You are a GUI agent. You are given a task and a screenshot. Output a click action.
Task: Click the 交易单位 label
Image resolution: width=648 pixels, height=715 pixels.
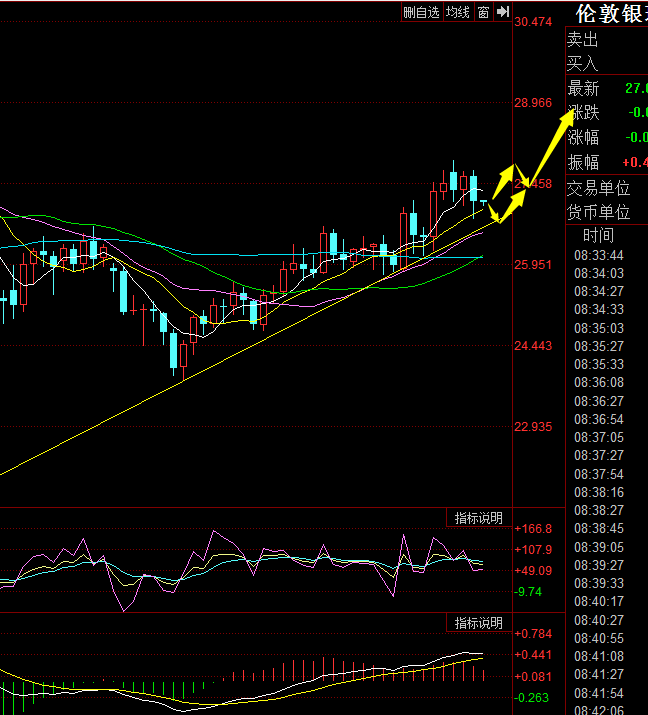598,188
